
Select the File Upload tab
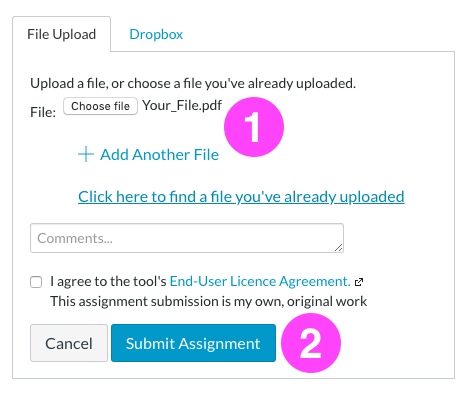coord(61,34)
